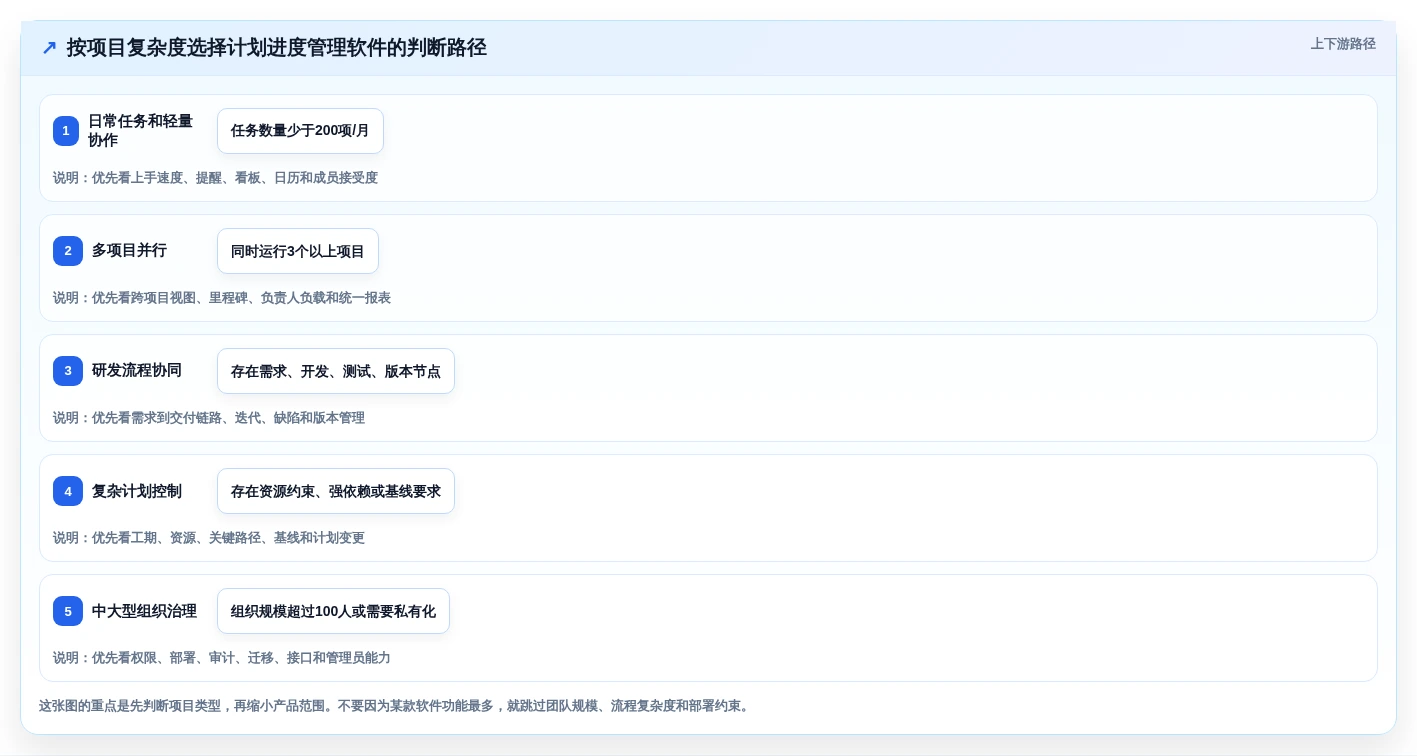Screen dimensions: 1417x756
Task: Click the 存在需求、开发、测试、版本节点 chip
Action: pos(336,371)
